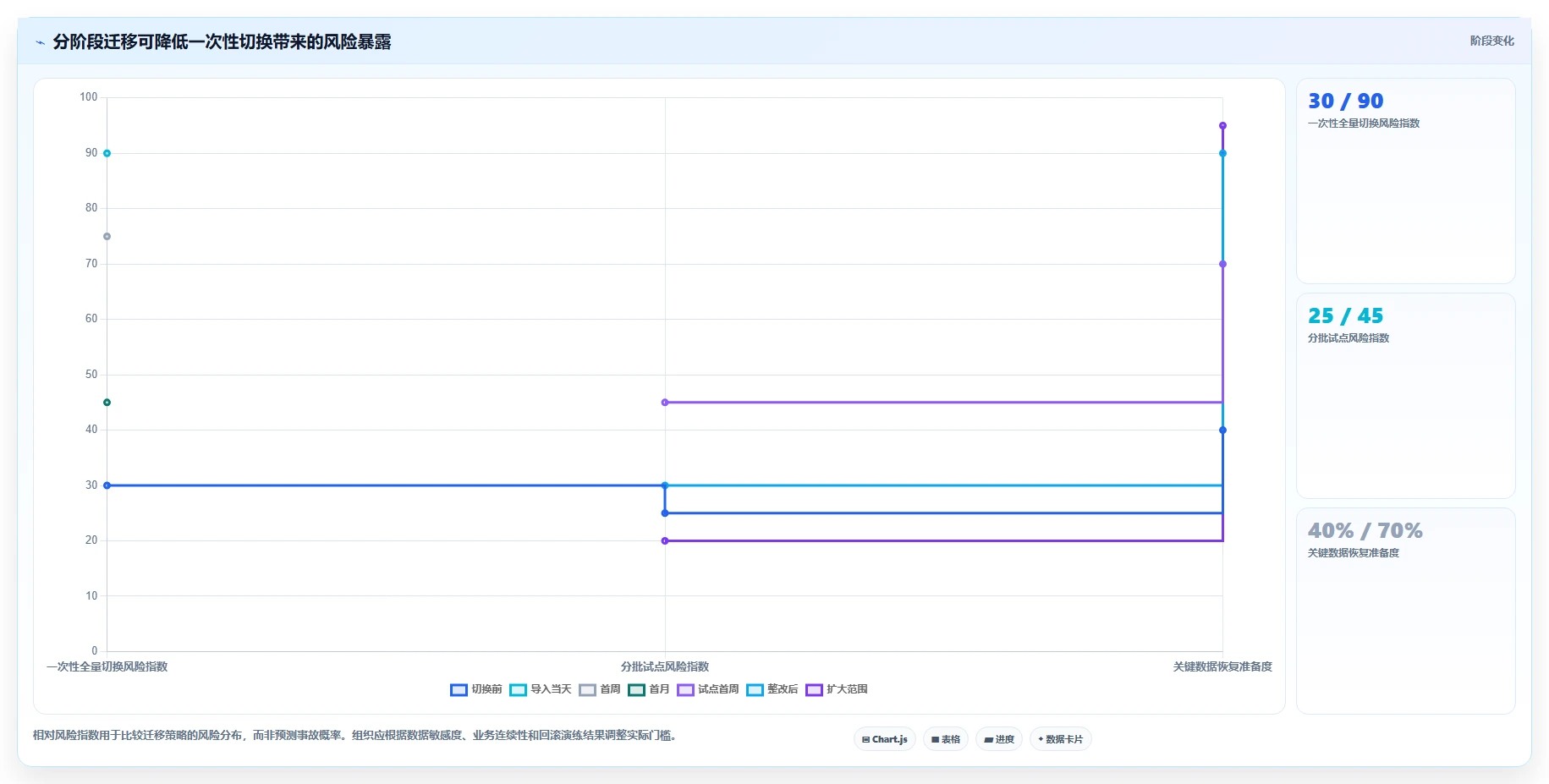Image resolution: width=1549 pixels, height=784 pixels.
Task: Click the x-axis label 关键数据恢复准备度
Action: point(1222,667)
